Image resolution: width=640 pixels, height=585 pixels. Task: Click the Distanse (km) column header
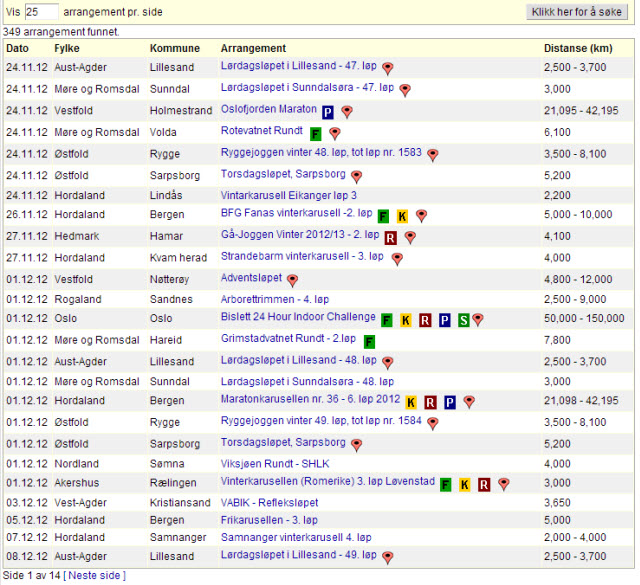578,48
